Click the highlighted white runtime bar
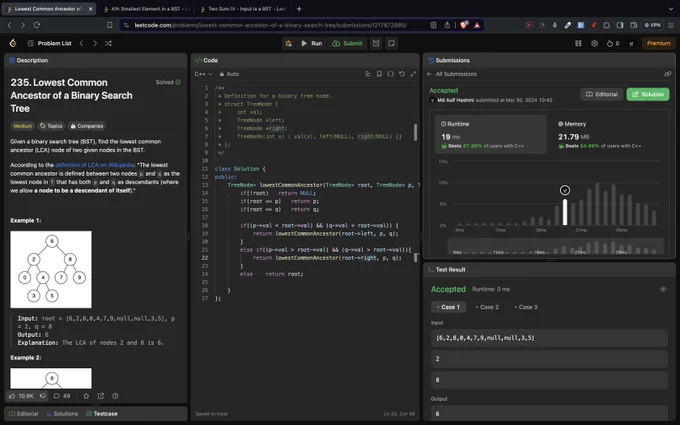 [x=565, y=212]
